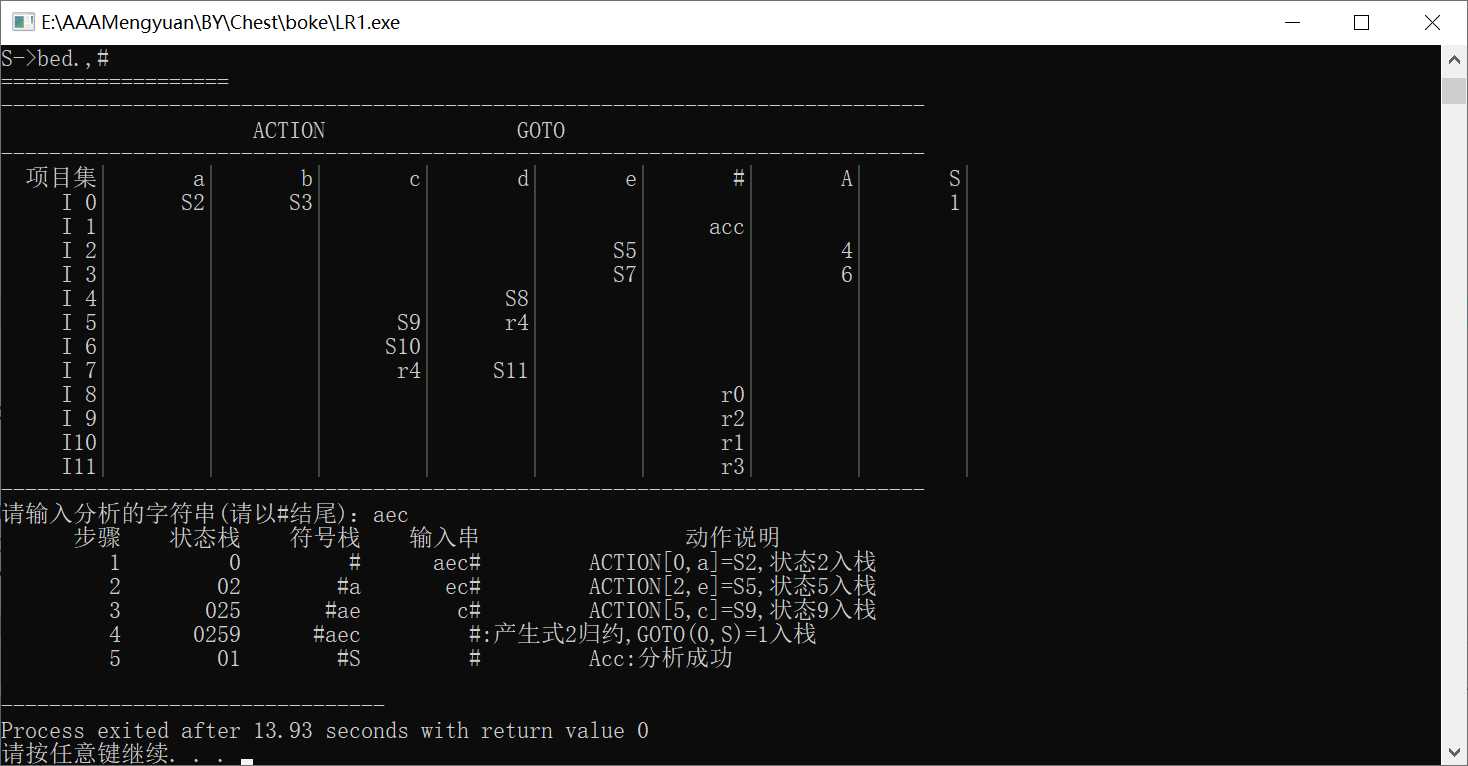Image resolution: width=1468 pixels, height=766 pixels.
Task: Click the S2 cell in row I 0
Action: tap(192, 203)
